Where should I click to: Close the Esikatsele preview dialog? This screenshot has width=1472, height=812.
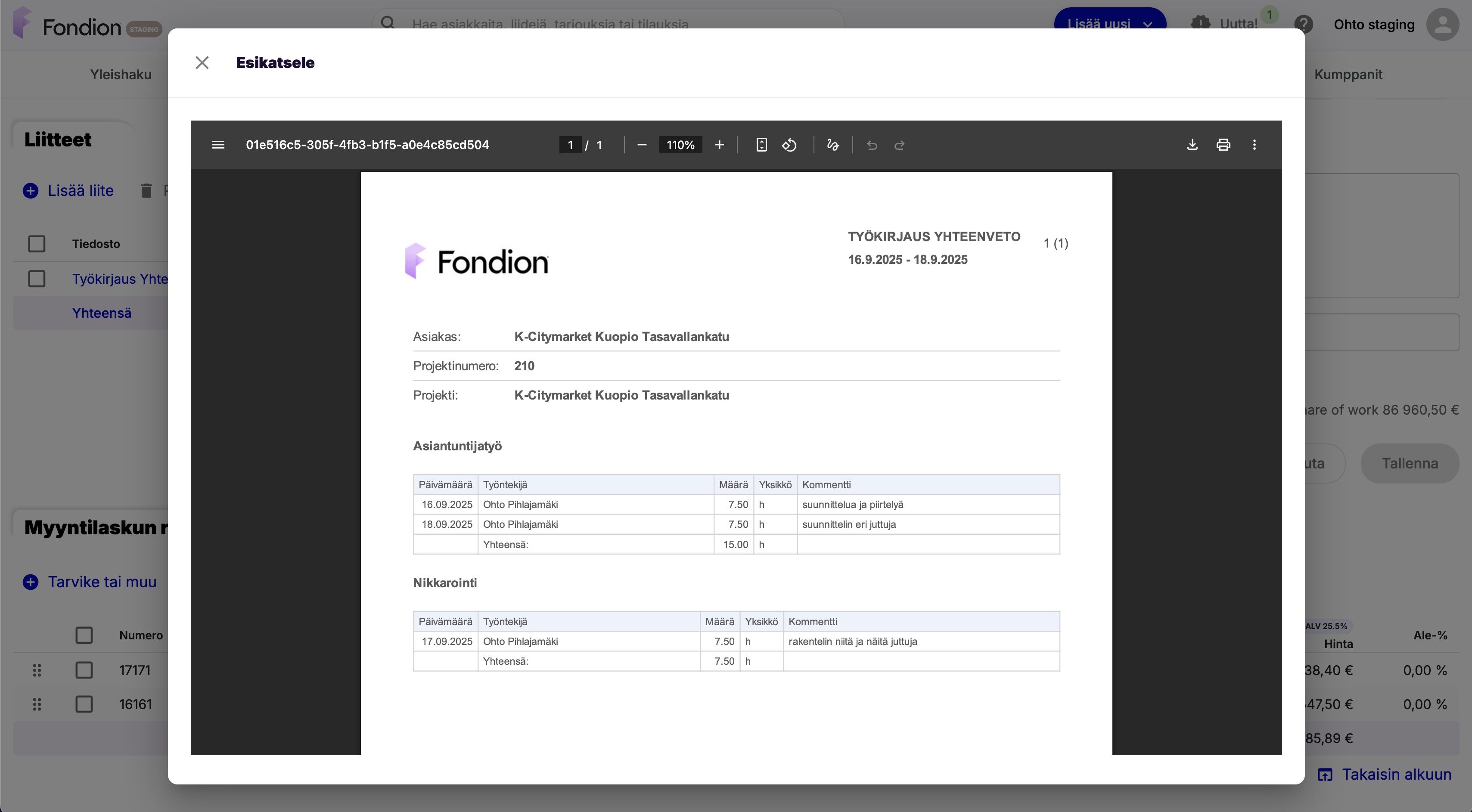click(x=202, y=63)
